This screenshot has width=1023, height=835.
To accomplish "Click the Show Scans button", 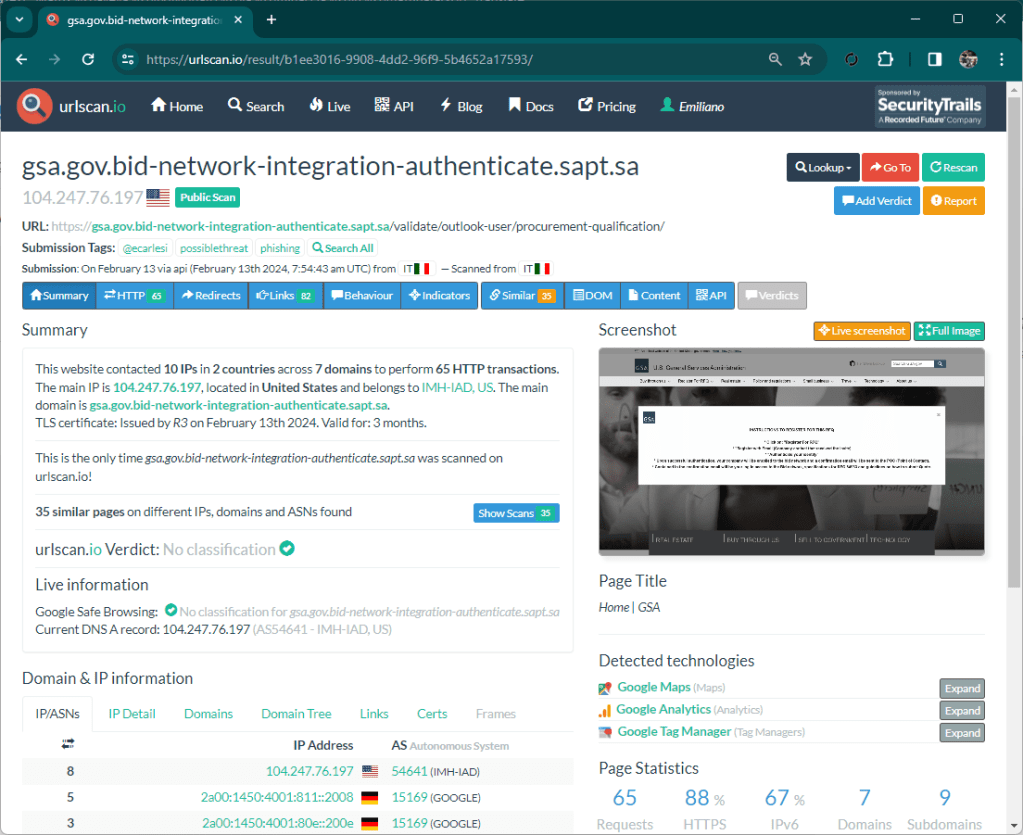I will (516, 513).
